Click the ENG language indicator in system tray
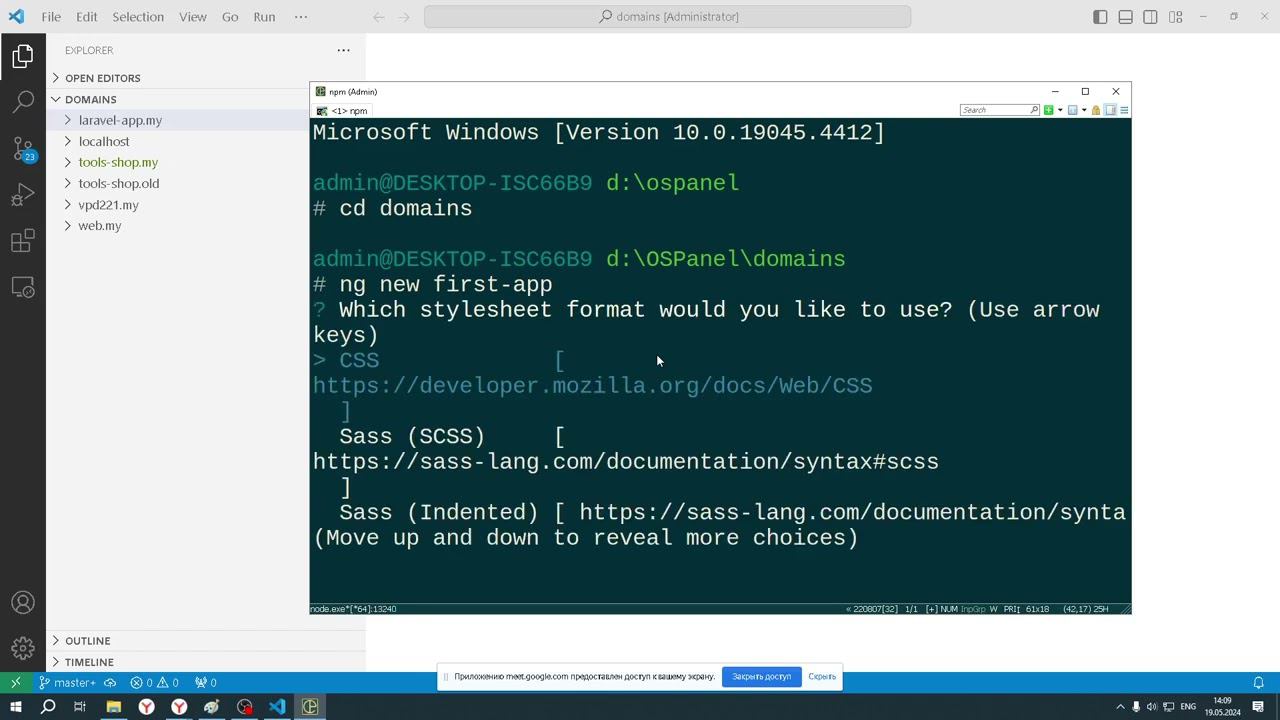The image size is (1280, 720). coord(1188,707)
